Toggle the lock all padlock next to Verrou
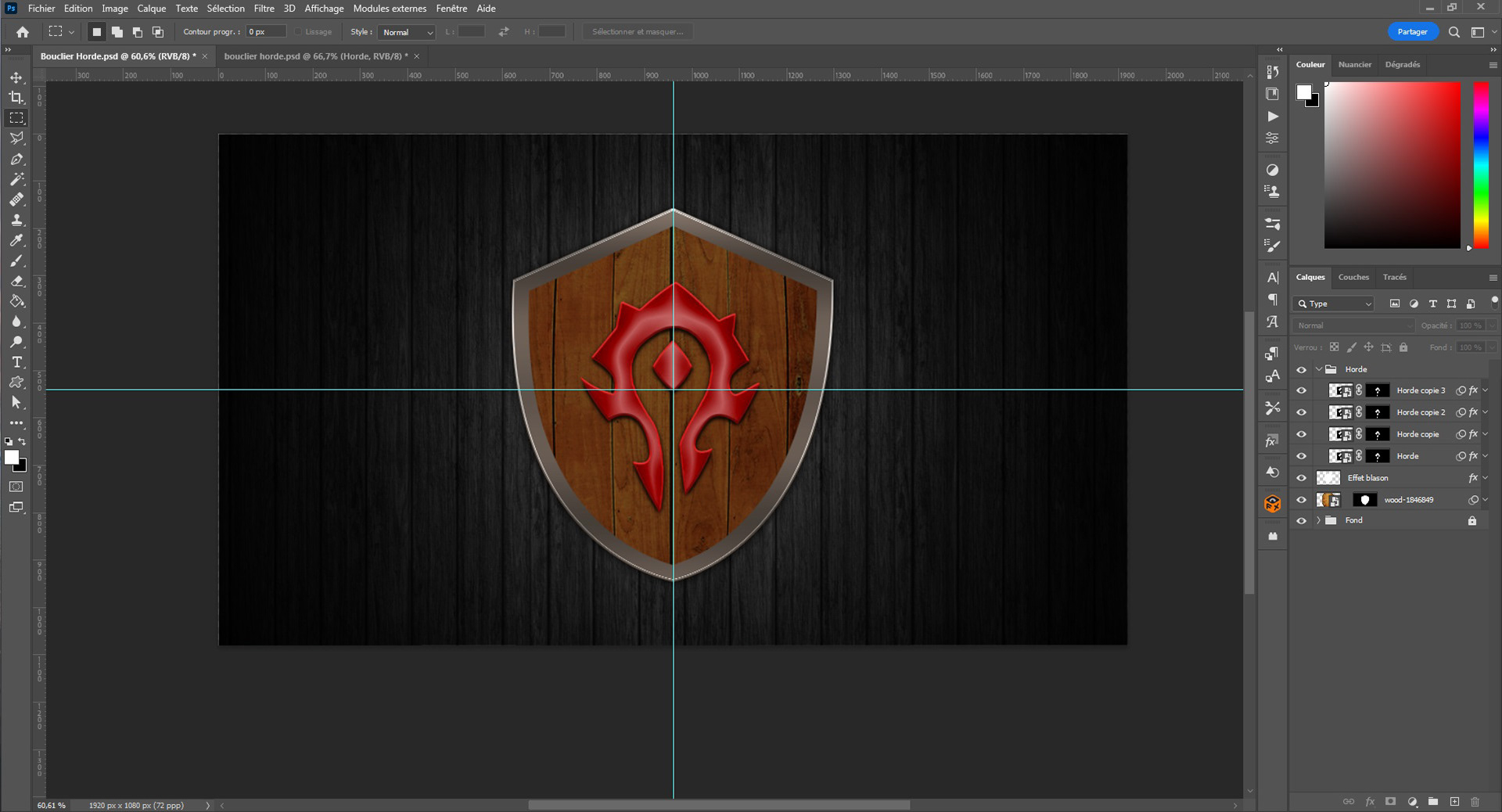This screenshot has height=812, width=1502. pos(1403,347)
